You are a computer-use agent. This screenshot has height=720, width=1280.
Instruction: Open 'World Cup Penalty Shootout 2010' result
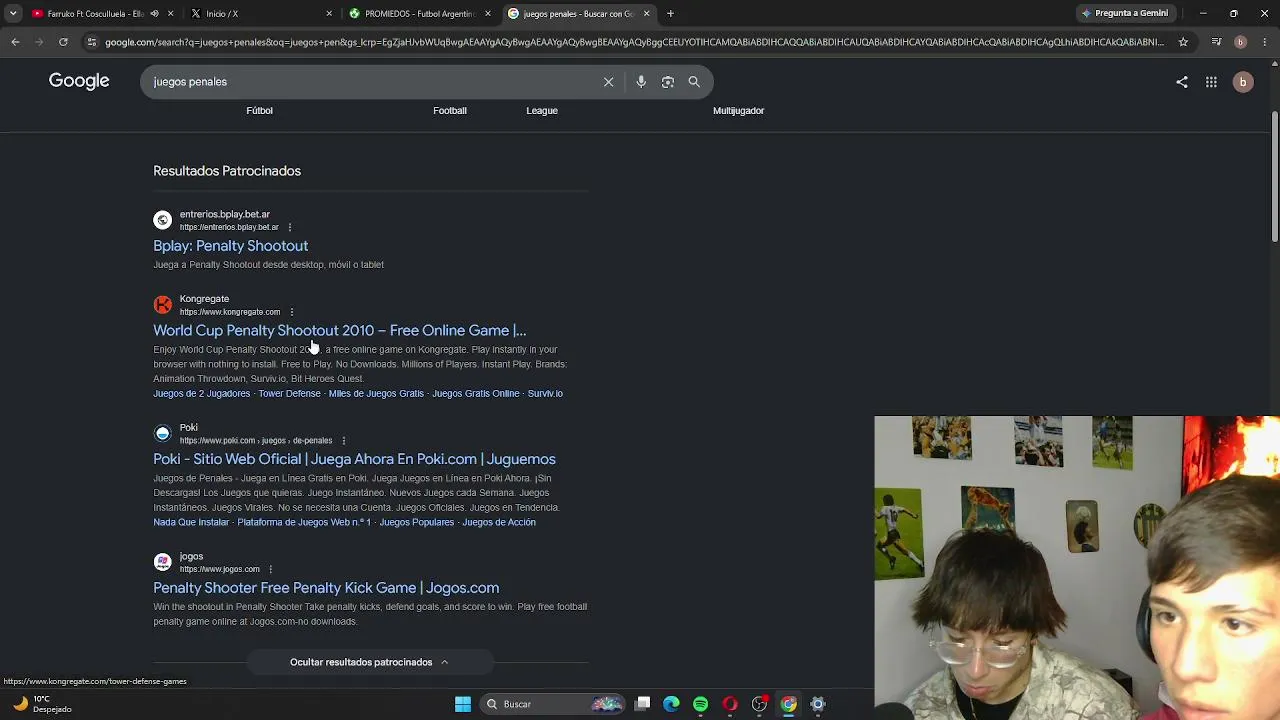pyautogui.click(x=339, y=331)
